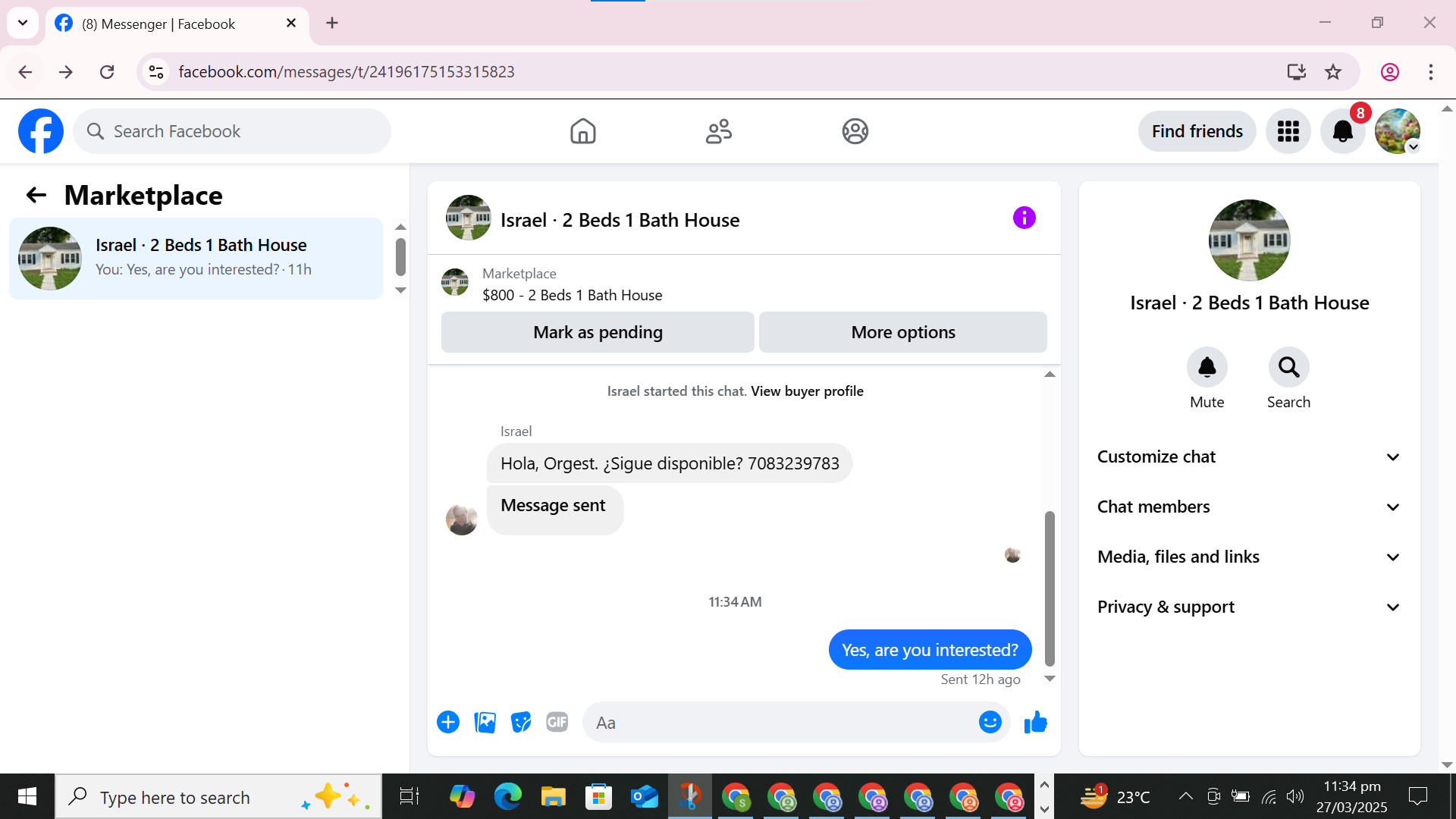
Task: Show hidden system tray icons
Action: coord(1185,797)
